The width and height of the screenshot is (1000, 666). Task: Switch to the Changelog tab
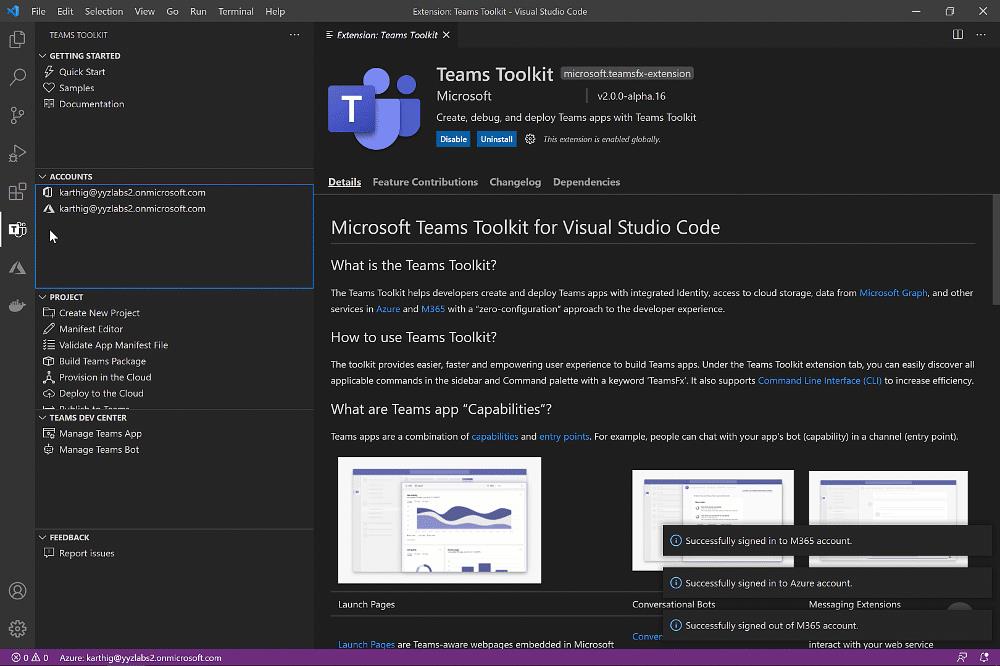click(515, 182)
